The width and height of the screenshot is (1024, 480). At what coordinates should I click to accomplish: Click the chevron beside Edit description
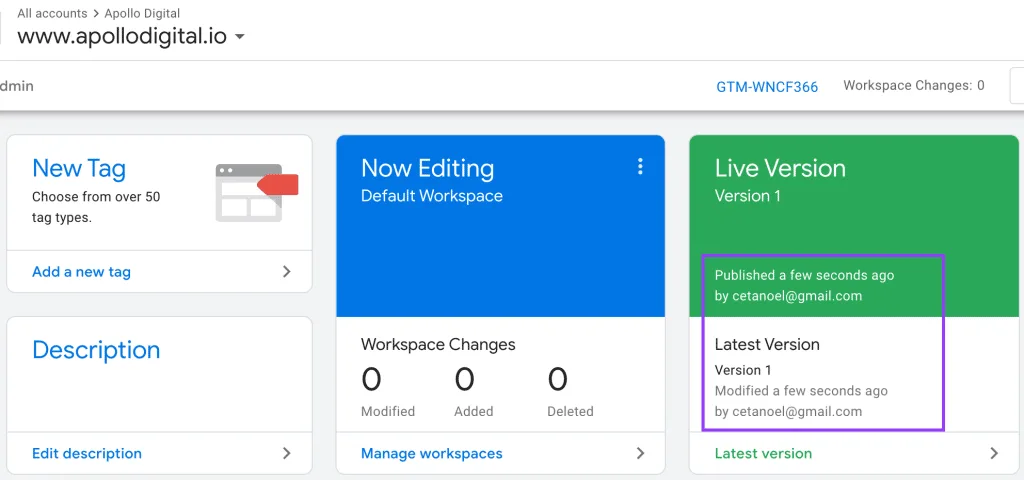[287, 453]
